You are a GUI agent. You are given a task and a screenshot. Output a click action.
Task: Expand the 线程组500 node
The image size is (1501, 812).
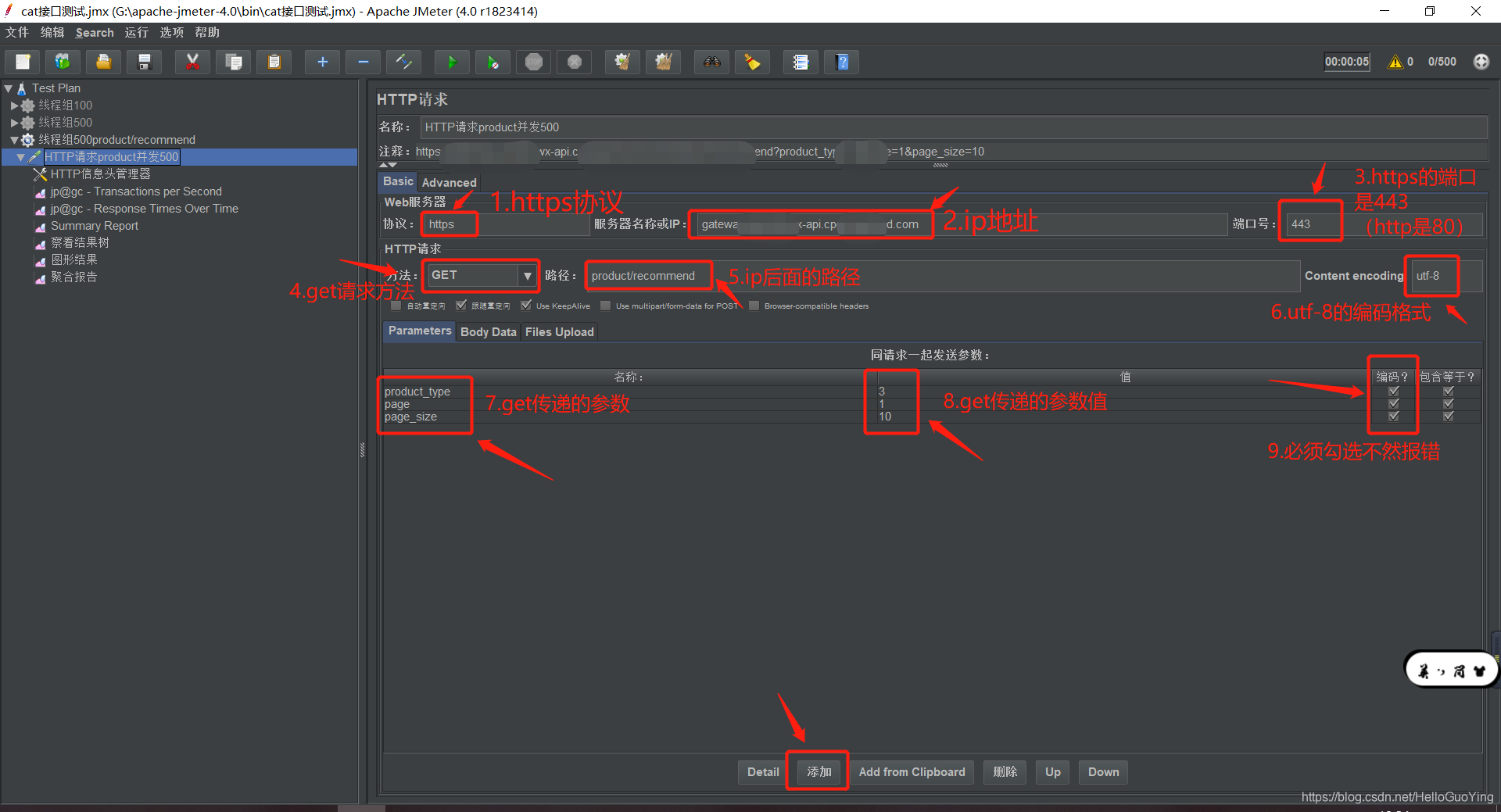pyautogui.click(x=14, y=123)
